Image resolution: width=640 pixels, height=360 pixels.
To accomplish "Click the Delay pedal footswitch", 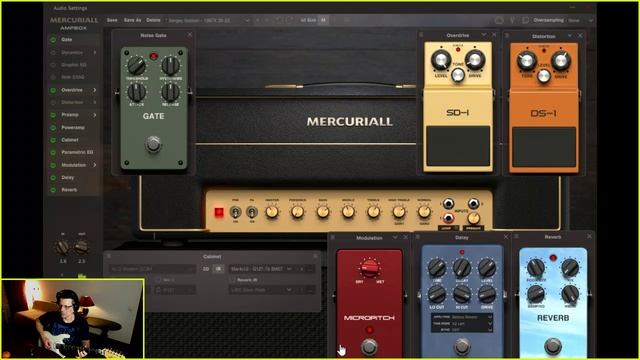I will pyautogui.click(x=462, y=347).
